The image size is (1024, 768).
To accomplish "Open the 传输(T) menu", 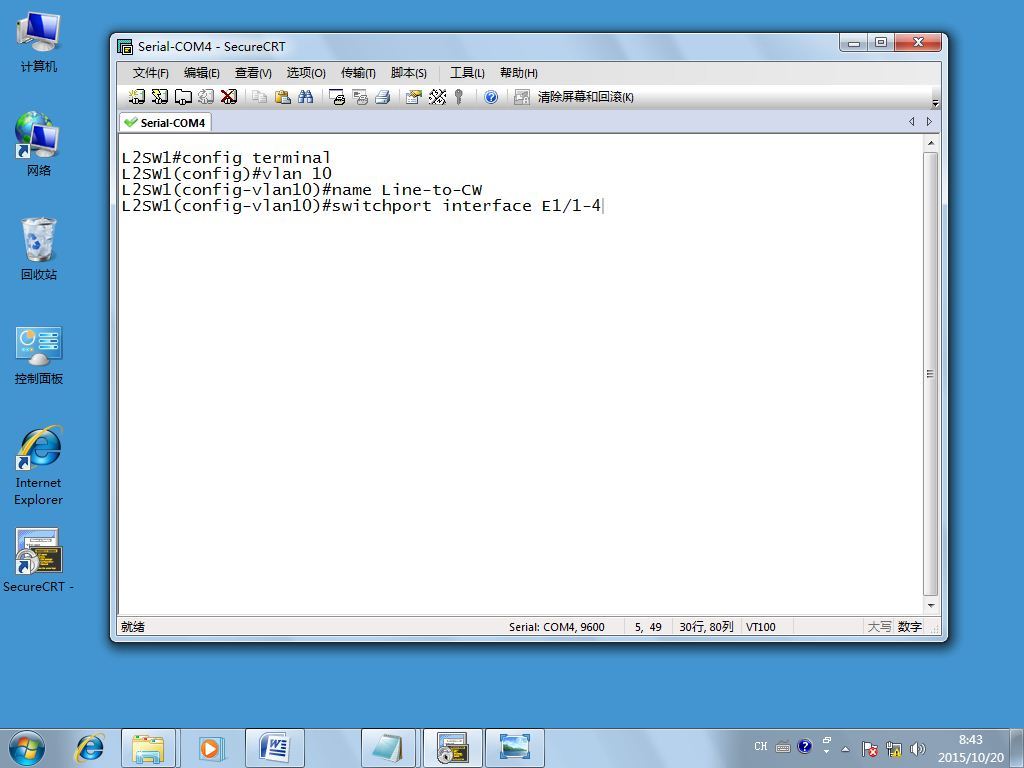I will pyautogui.click(x=358, y=72).
